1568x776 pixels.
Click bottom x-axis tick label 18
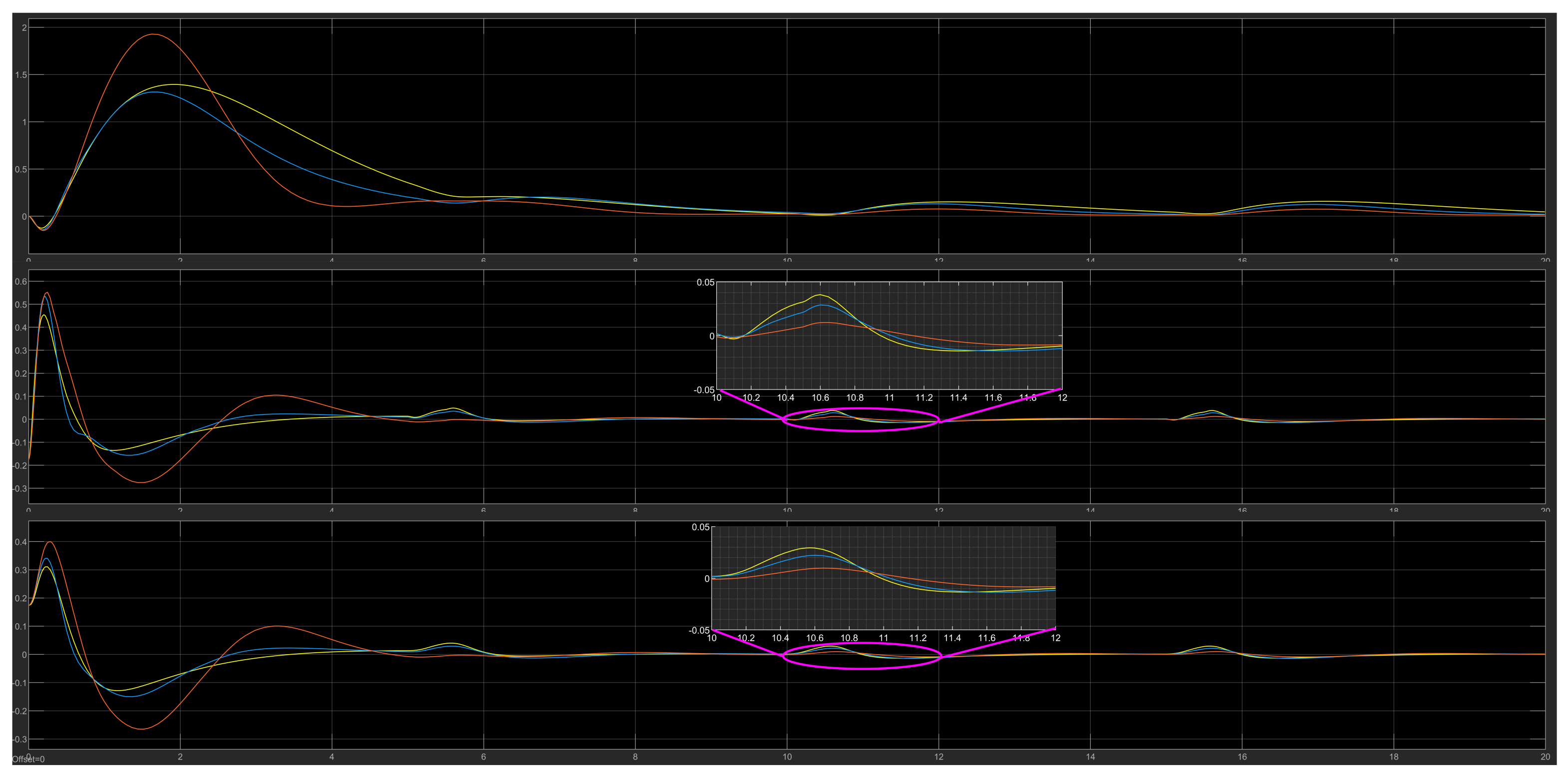click(1394, 757)
